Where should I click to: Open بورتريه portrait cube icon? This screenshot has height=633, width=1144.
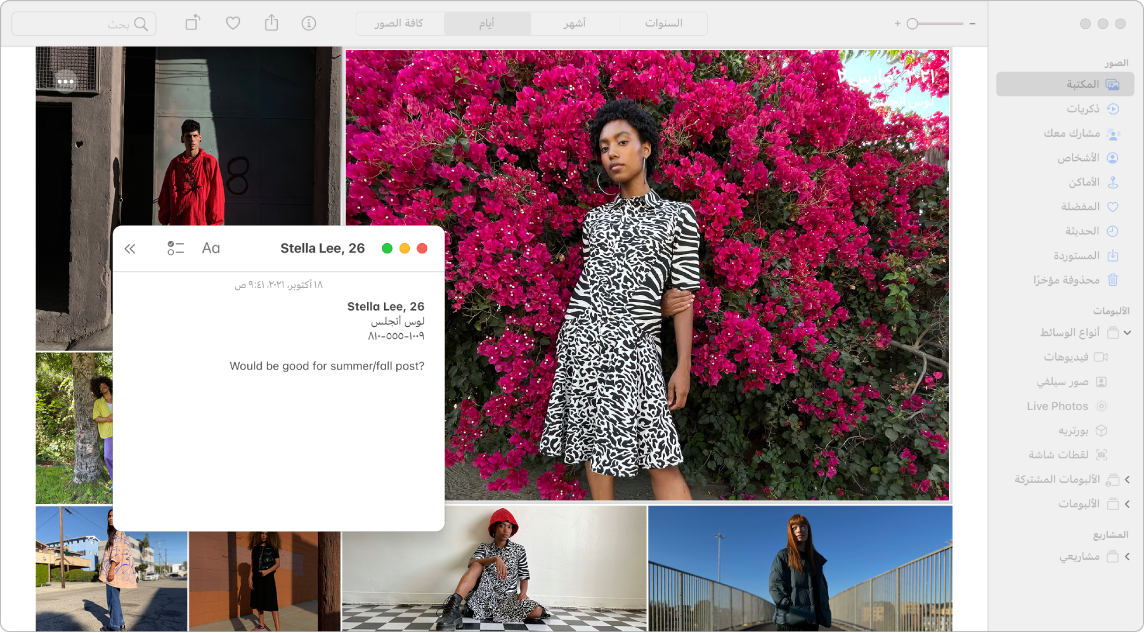point(1101,431)
